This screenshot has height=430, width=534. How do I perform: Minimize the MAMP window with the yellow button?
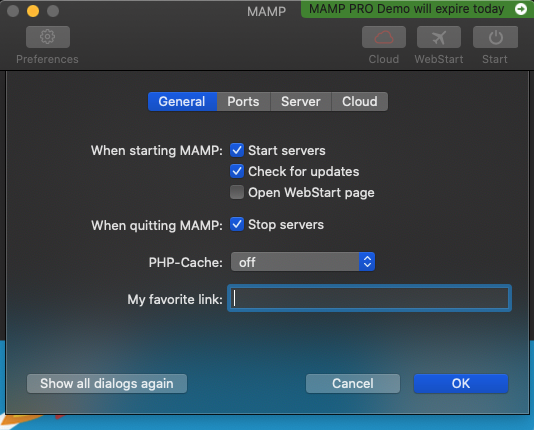click(33, 11)
